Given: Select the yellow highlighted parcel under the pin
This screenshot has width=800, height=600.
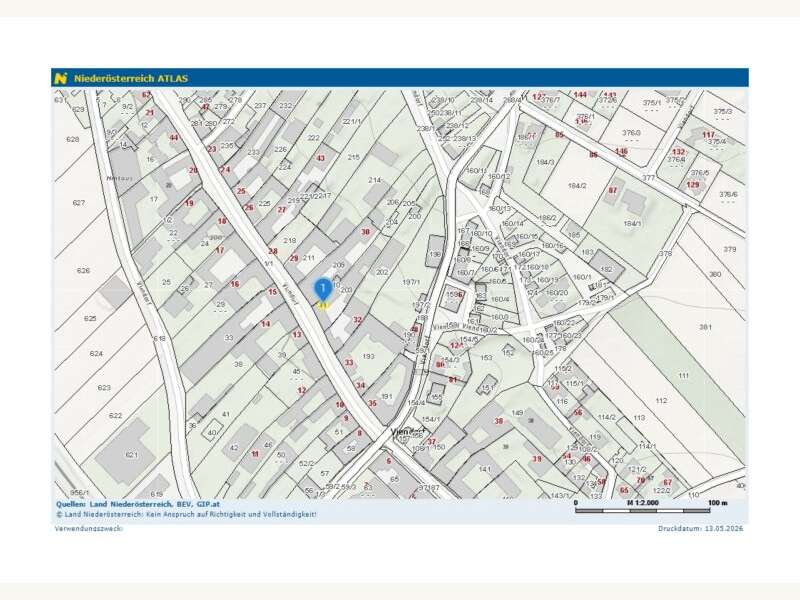Looking at the screenshot, I should 323,306.
